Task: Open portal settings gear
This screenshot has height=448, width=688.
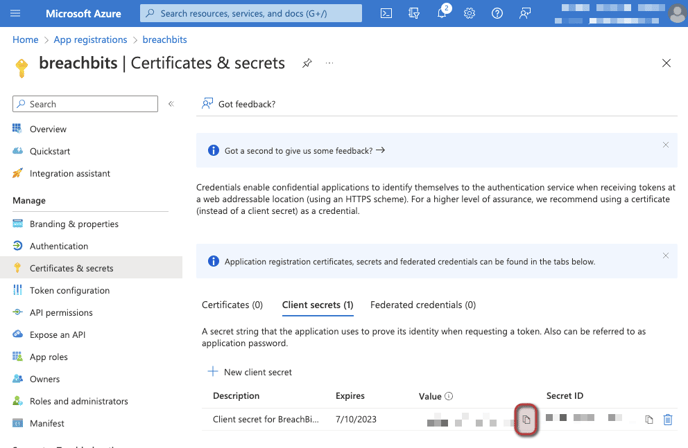Action: 469,13
